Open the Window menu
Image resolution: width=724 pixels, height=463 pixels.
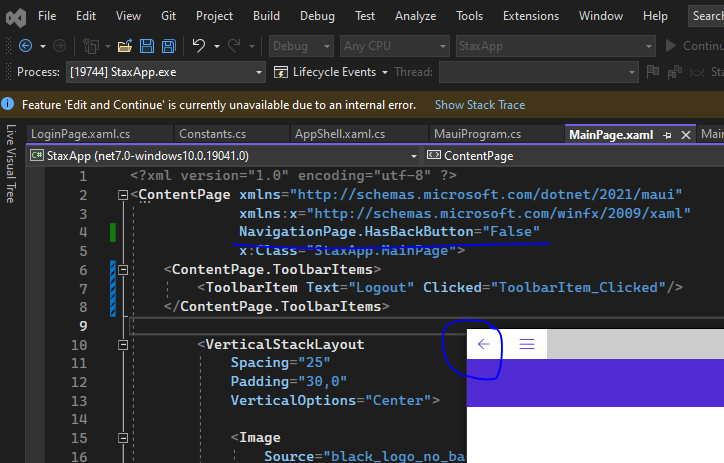(601, 16)
